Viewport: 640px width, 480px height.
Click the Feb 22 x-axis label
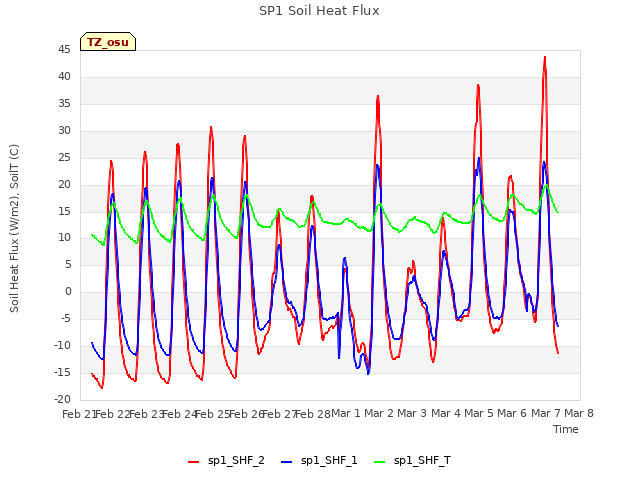113,414
